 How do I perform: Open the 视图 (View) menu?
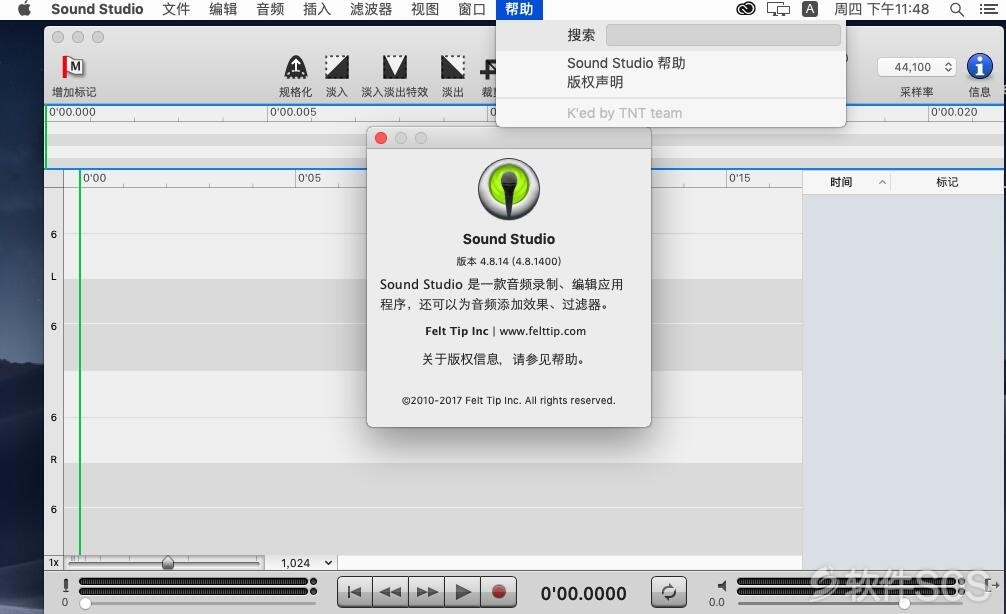coord(425,9)
